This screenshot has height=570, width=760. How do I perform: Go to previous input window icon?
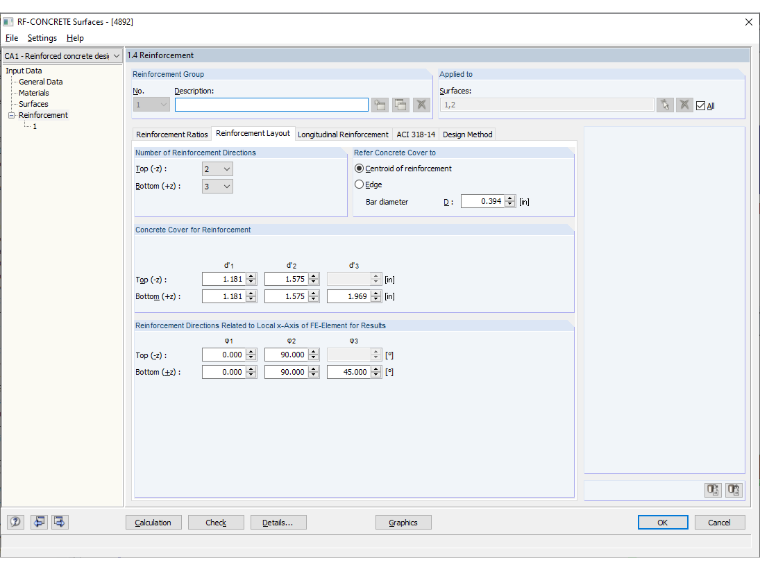39,522
